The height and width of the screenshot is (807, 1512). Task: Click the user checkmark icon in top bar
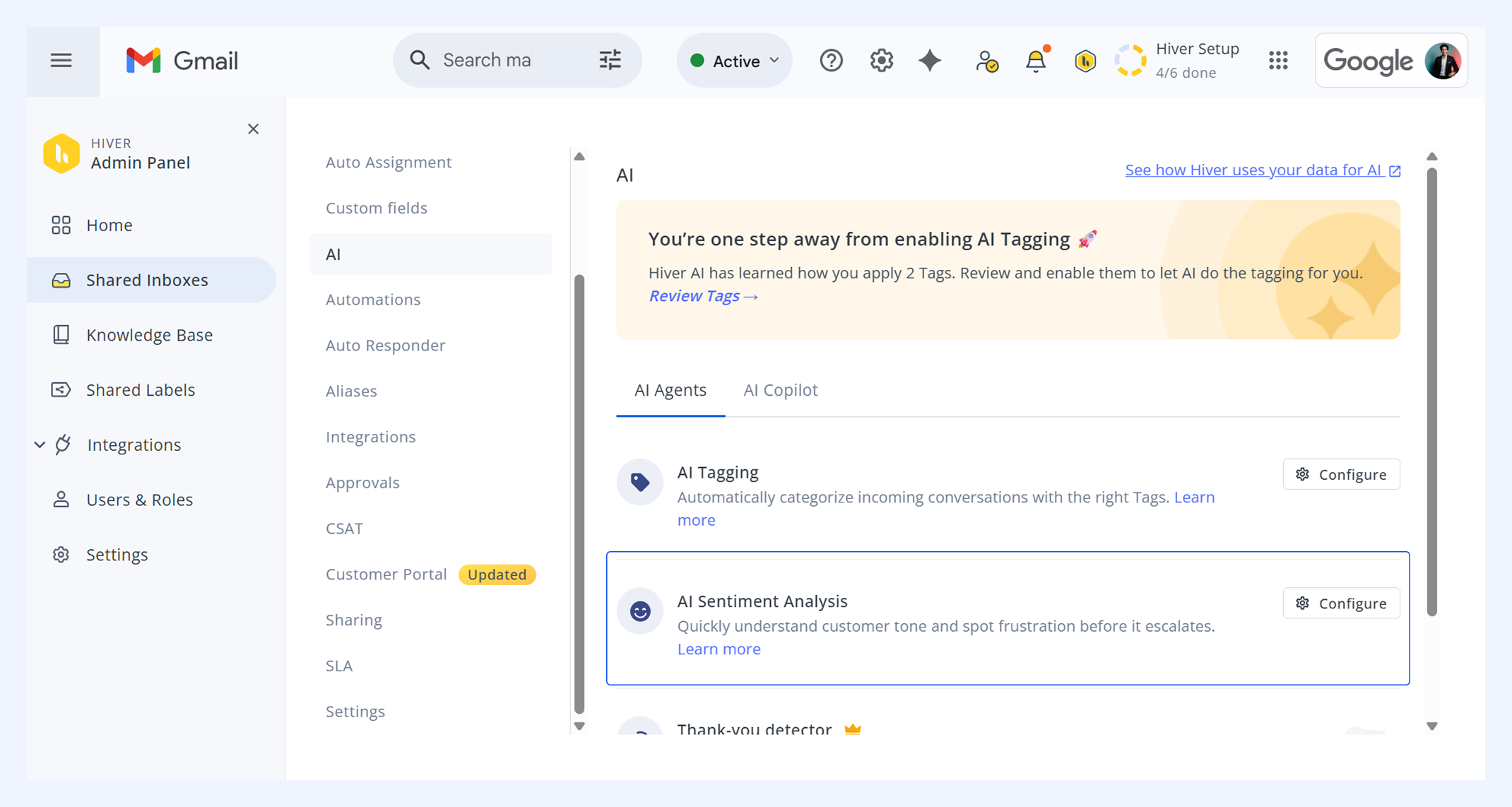coord(986,61)
